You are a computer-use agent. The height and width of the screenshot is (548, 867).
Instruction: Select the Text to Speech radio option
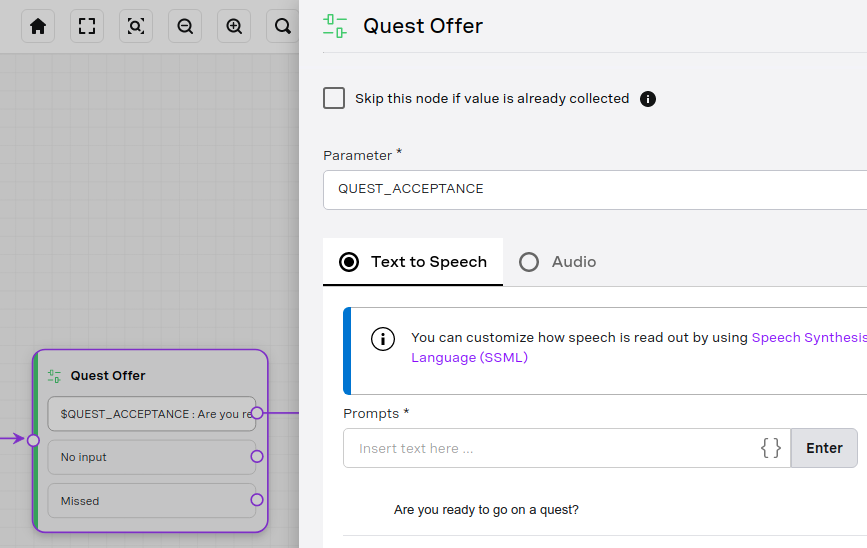(349, 262)
